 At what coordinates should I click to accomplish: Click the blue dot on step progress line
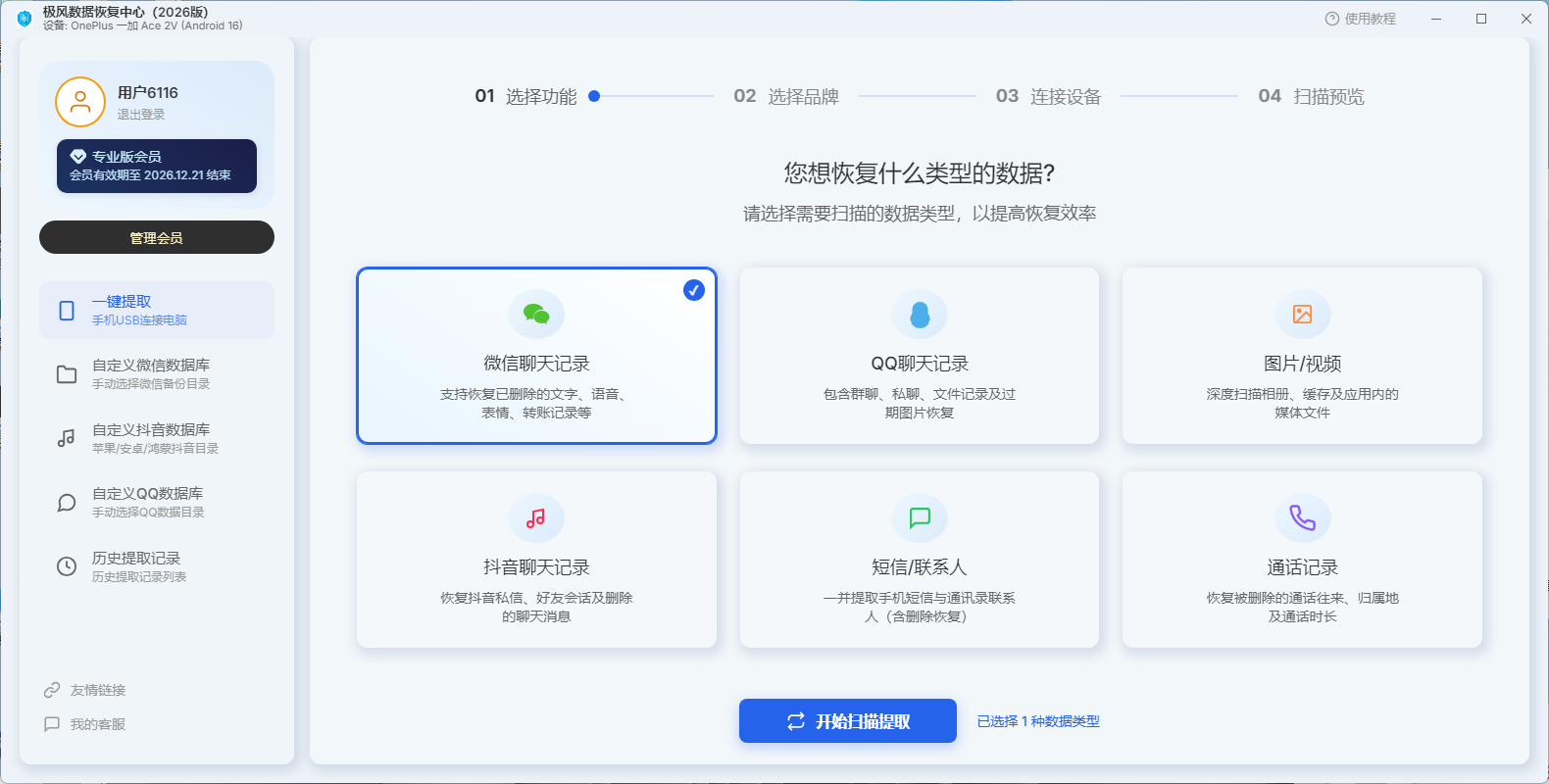click(594, 96)
